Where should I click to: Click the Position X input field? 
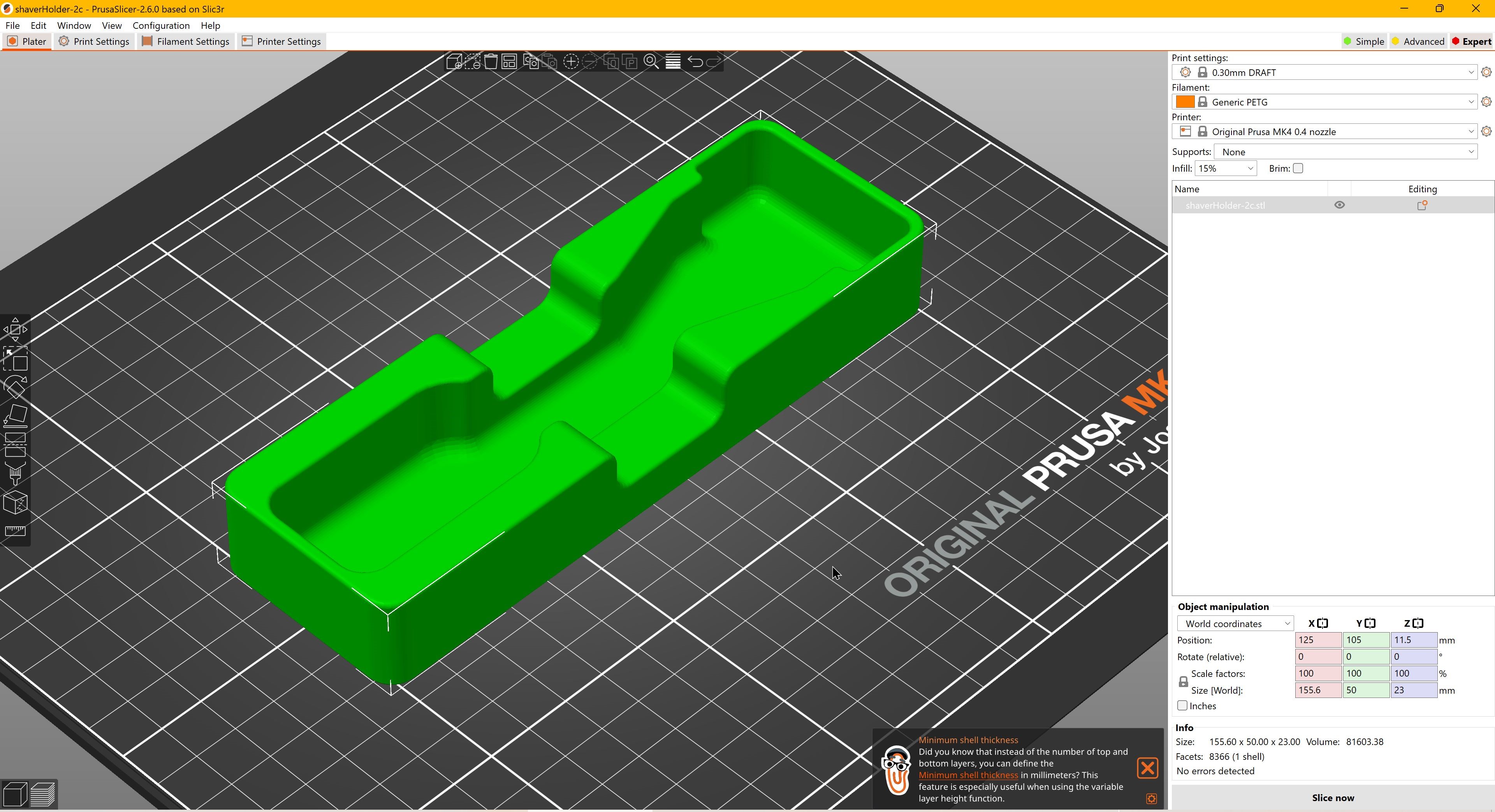[1318, 640]
